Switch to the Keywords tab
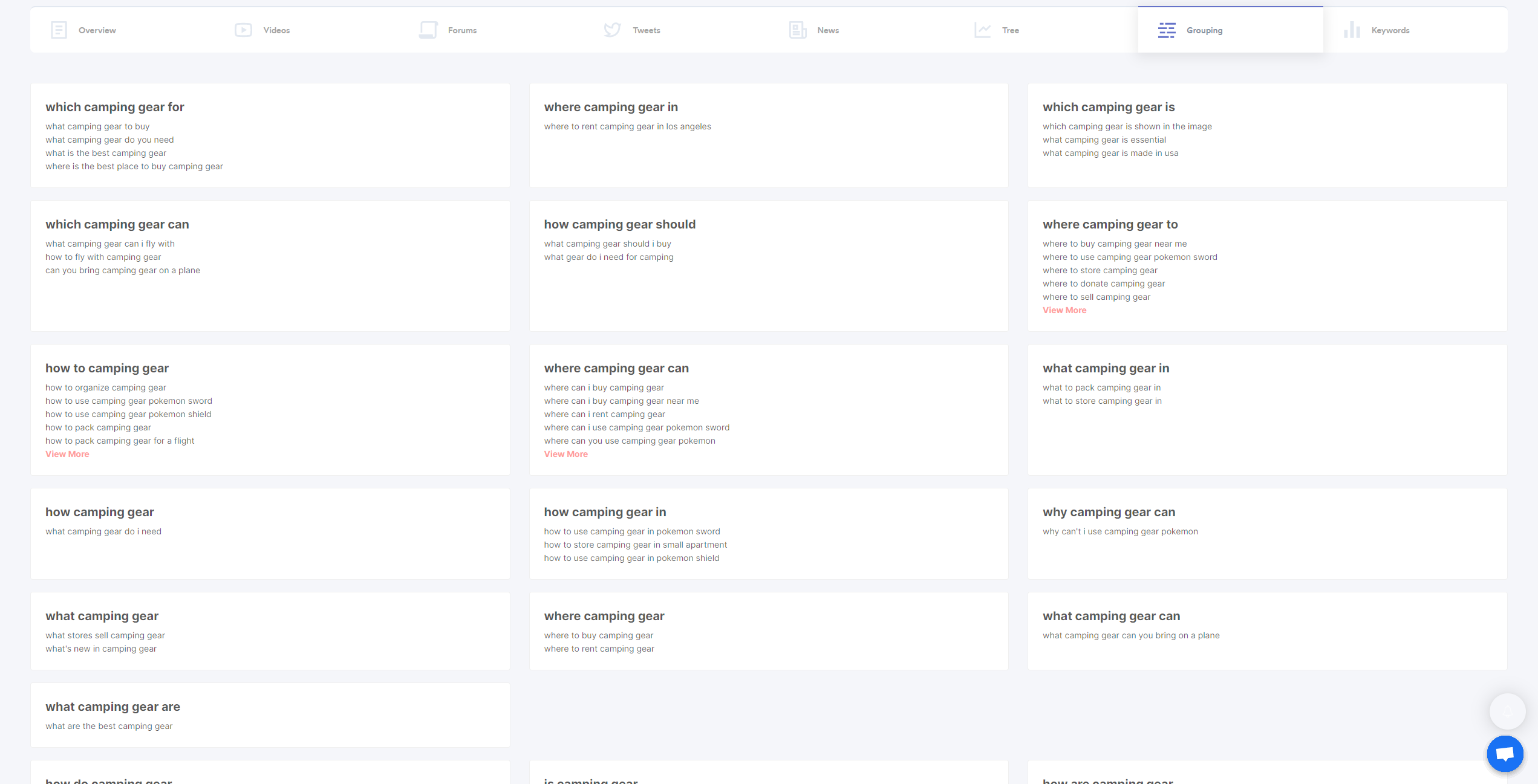The height and width of the screenshot is (784, 1538). (1390, 30)
